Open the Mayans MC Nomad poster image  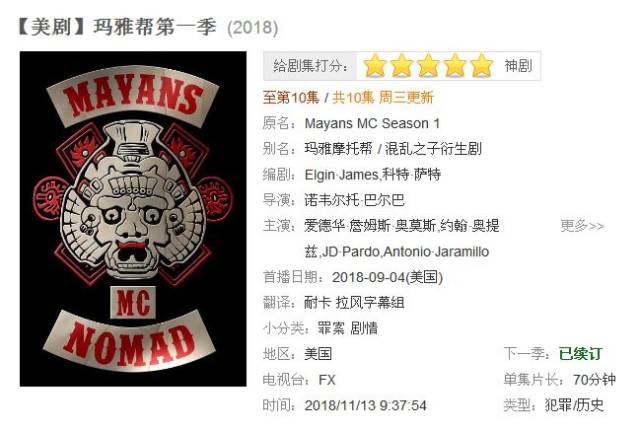point(133,219)
